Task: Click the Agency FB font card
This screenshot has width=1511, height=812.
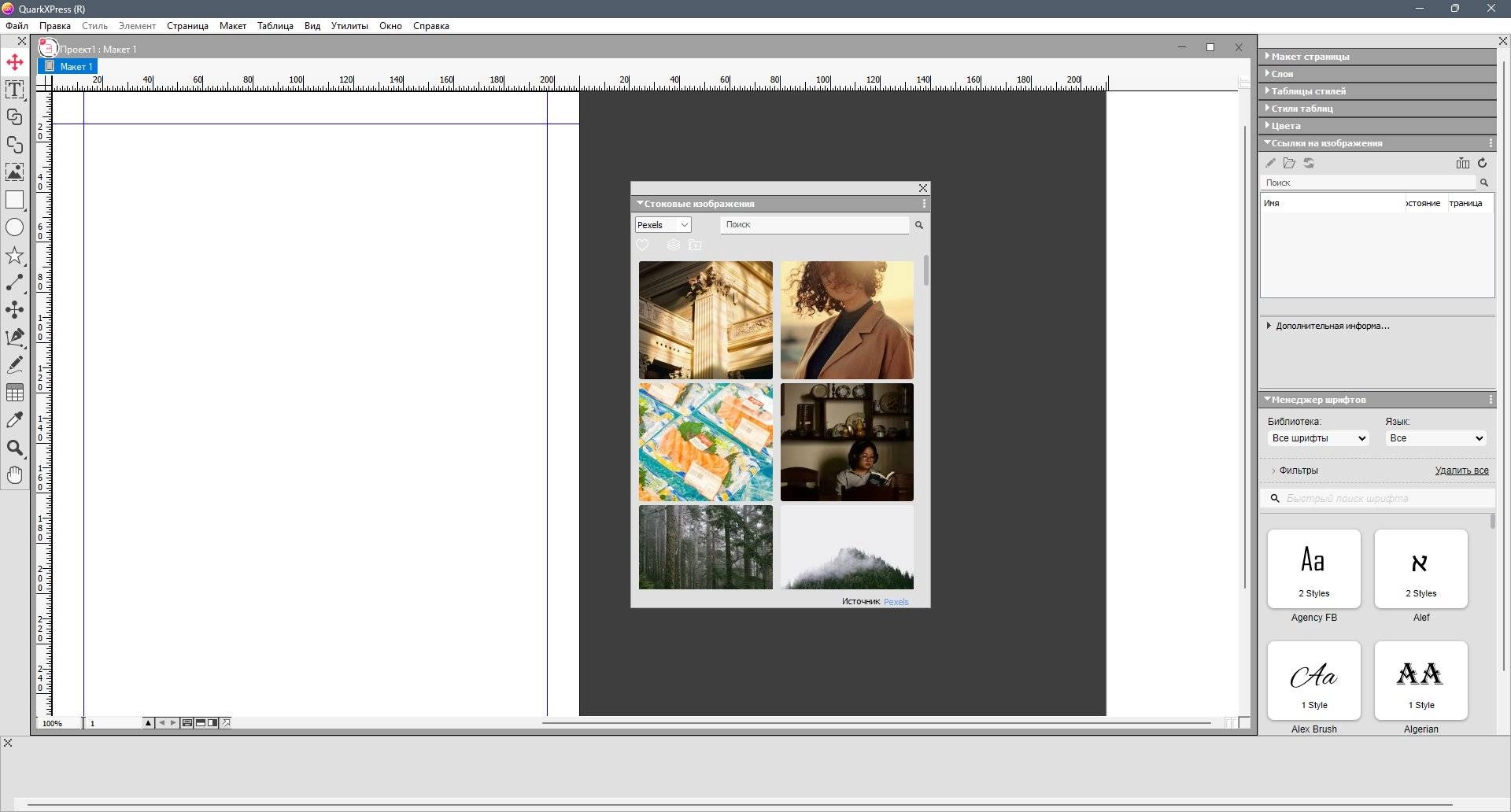Action: pos(1313,569)
